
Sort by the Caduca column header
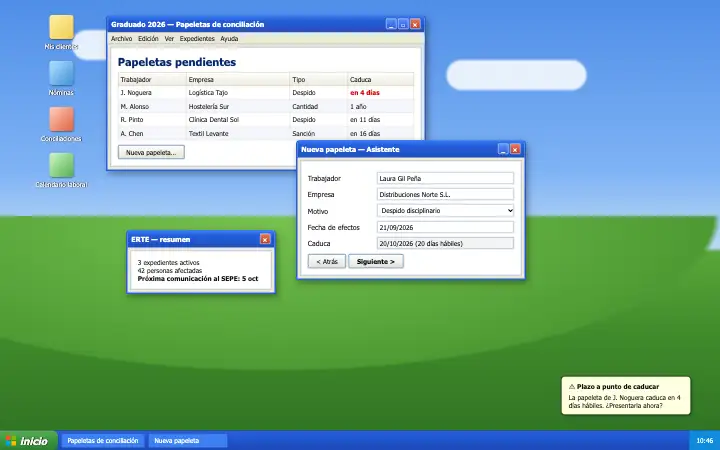pos(381,79)
